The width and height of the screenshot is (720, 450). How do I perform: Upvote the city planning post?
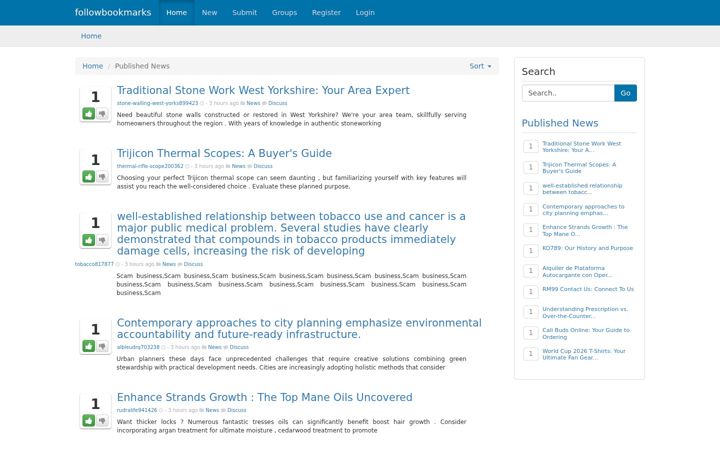coord(89,346)
